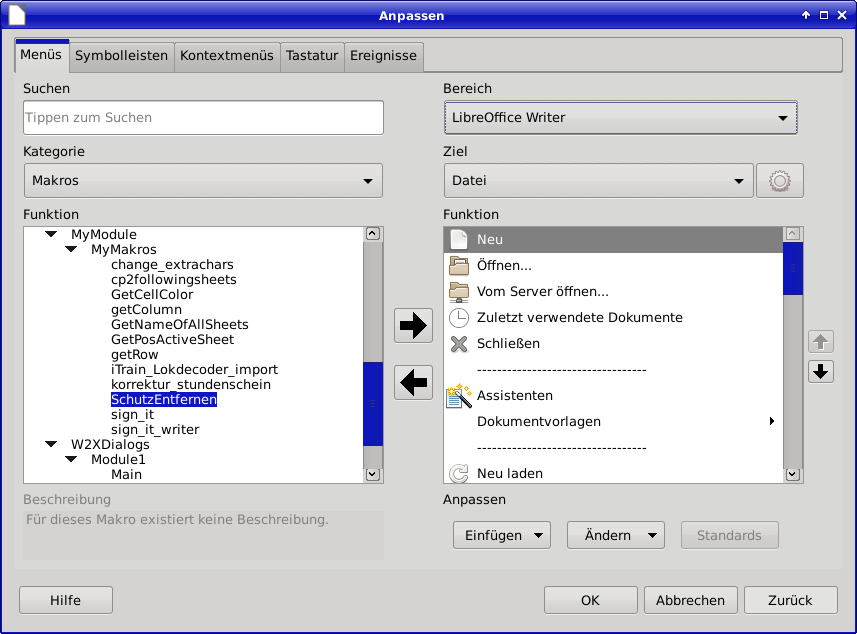Select the Schließen menu entry
The image size is (857, 634).
pos(508,344)
